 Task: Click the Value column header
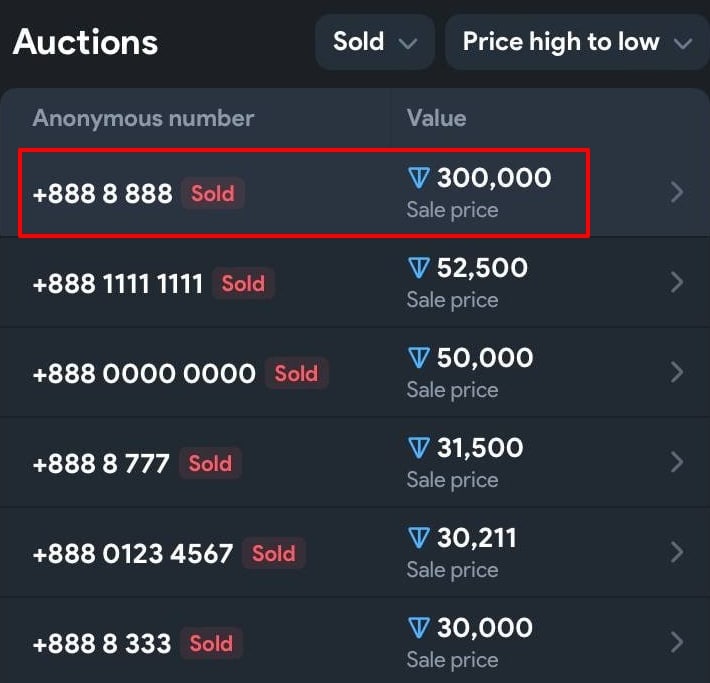click(x=437, y=119)
